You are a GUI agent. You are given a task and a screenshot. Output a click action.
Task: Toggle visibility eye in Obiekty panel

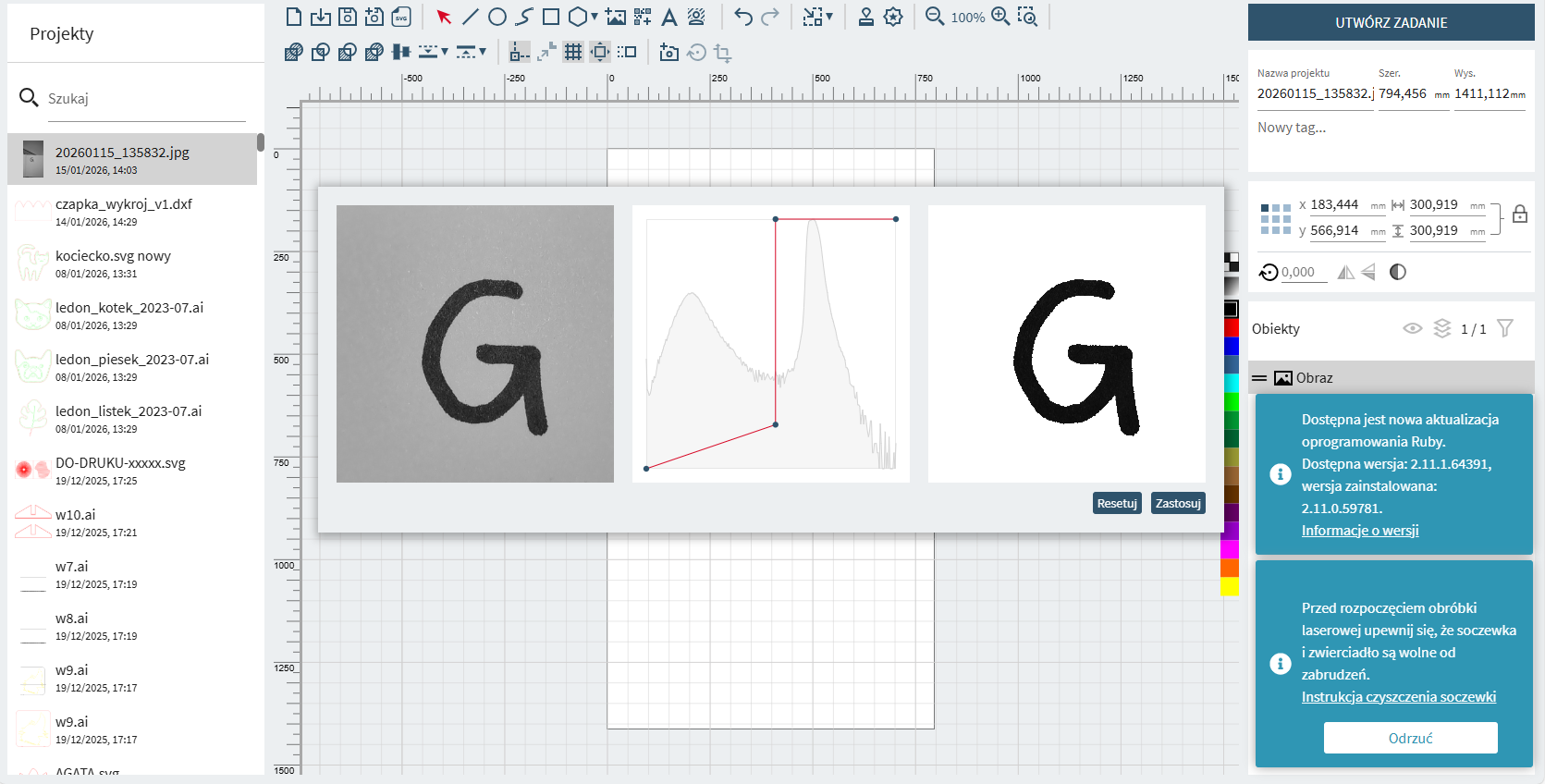(1412, 328)
